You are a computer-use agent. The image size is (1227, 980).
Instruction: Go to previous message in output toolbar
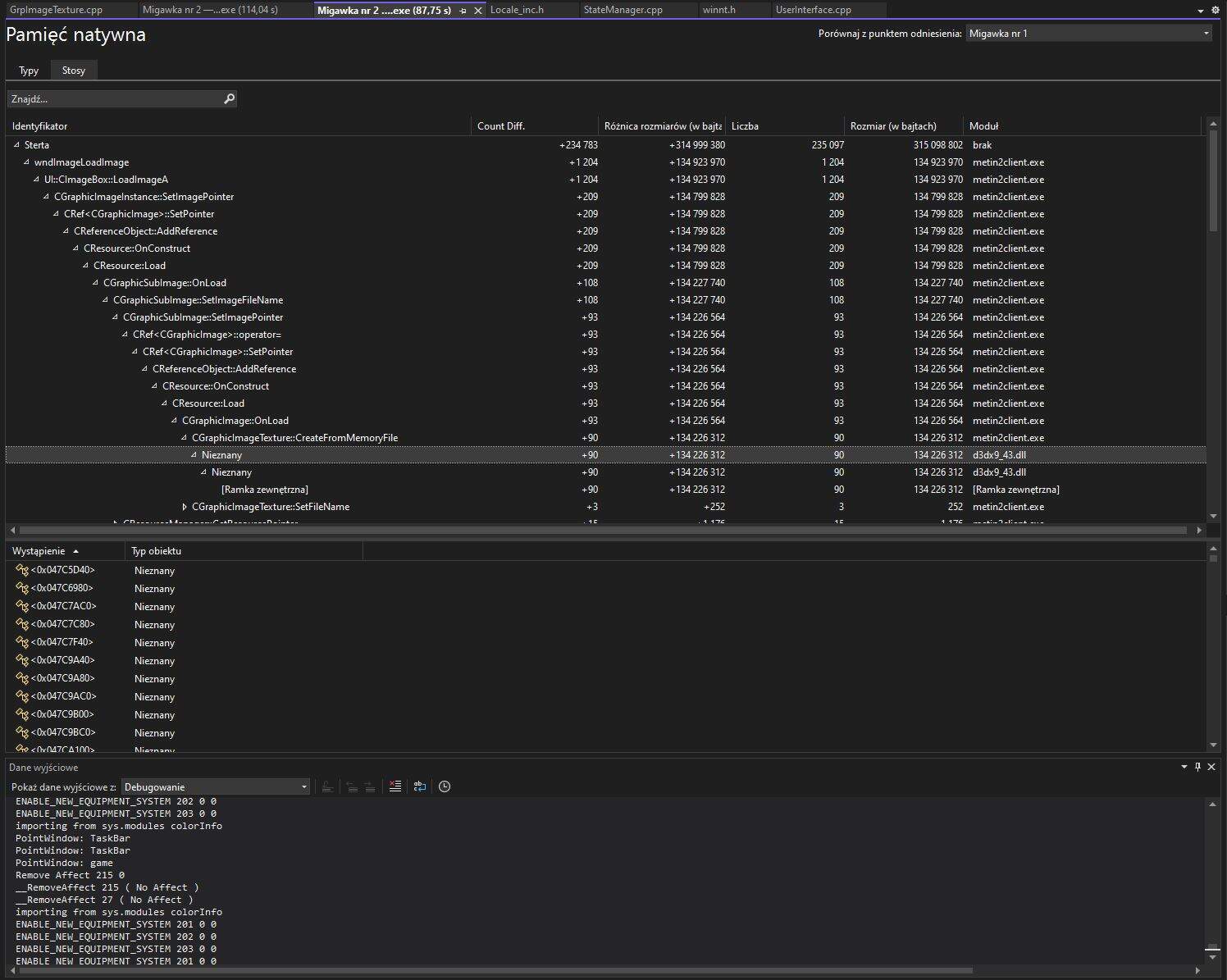tap(351, 786)
